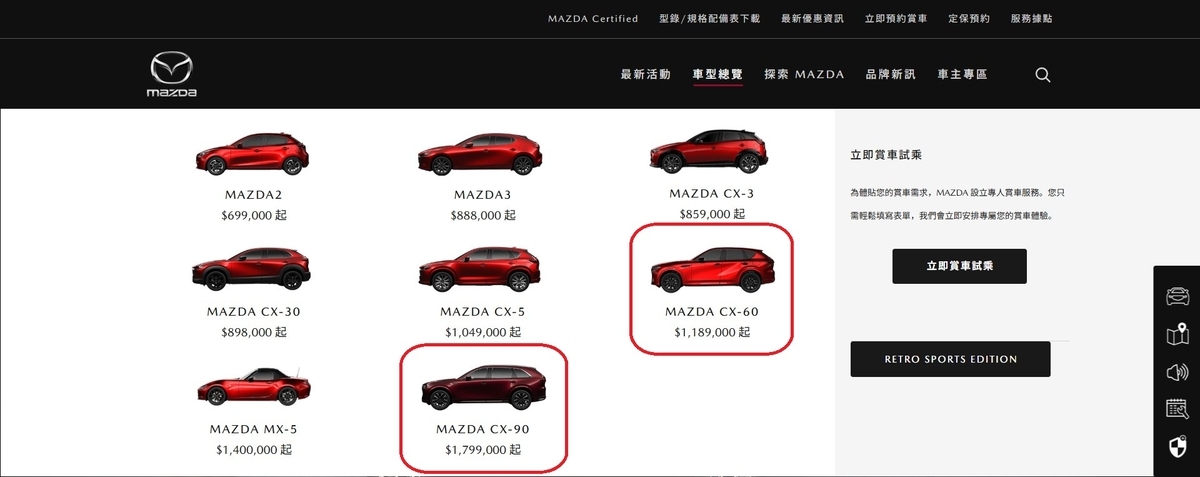
Task: Open 車主專區 navigation item
Action: (x=962, y=75)
